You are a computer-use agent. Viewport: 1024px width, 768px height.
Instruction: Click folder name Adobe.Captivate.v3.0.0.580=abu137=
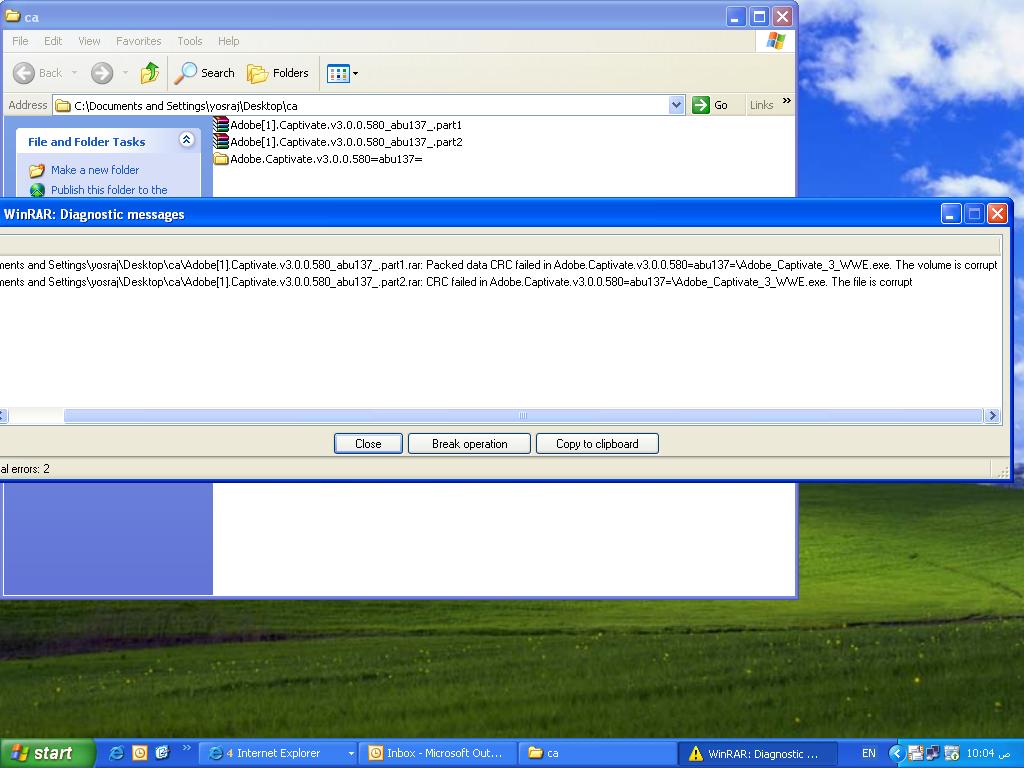(x=326, y=159)
